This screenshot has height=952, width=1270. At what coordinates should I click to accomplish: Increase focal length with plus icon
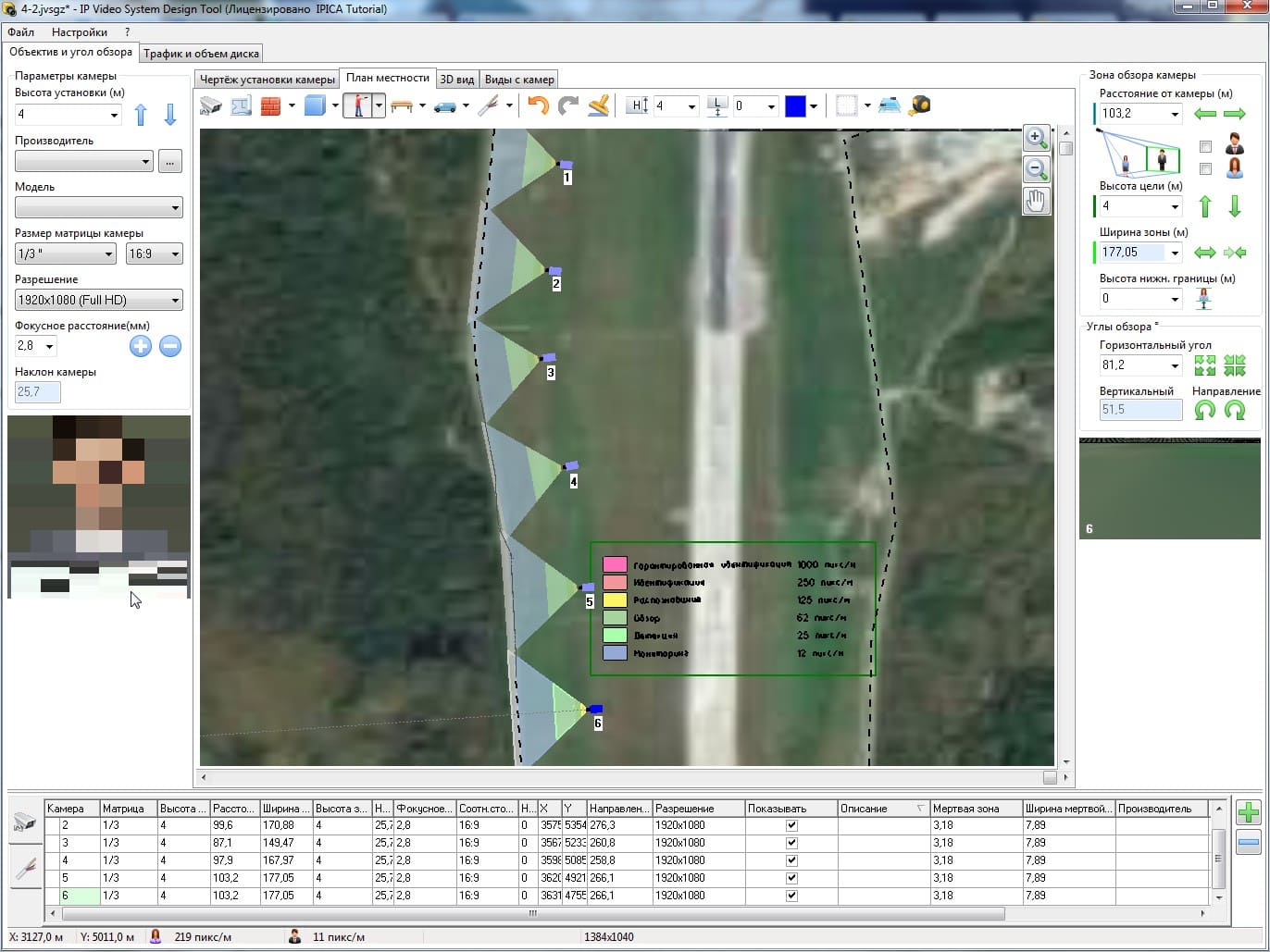coord(140,346)
